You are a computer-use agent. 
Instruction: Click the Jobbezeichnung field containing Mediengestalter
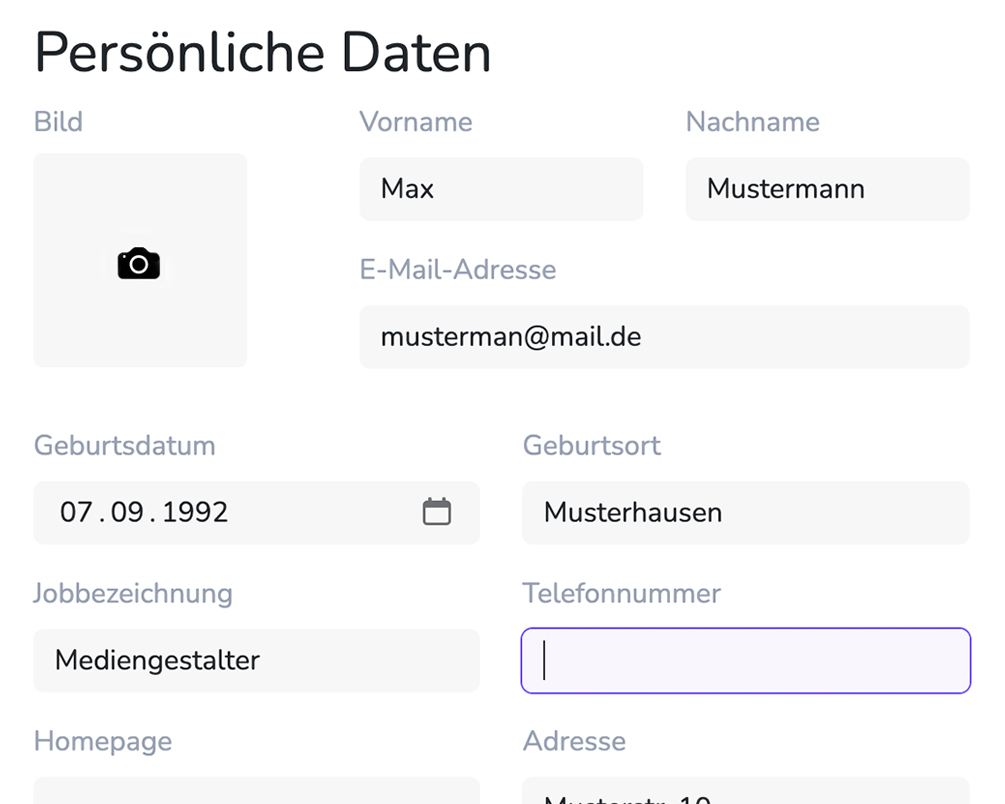tap(256, 660)
